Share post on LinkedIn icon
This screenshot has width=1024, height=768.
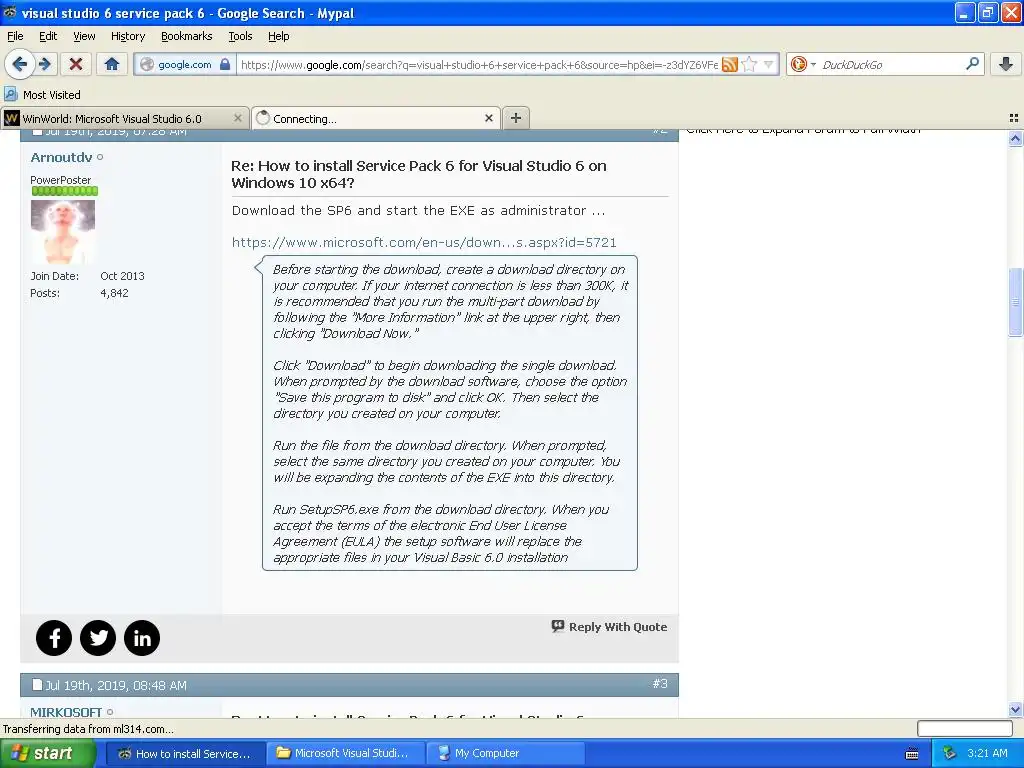coord(142,638)
